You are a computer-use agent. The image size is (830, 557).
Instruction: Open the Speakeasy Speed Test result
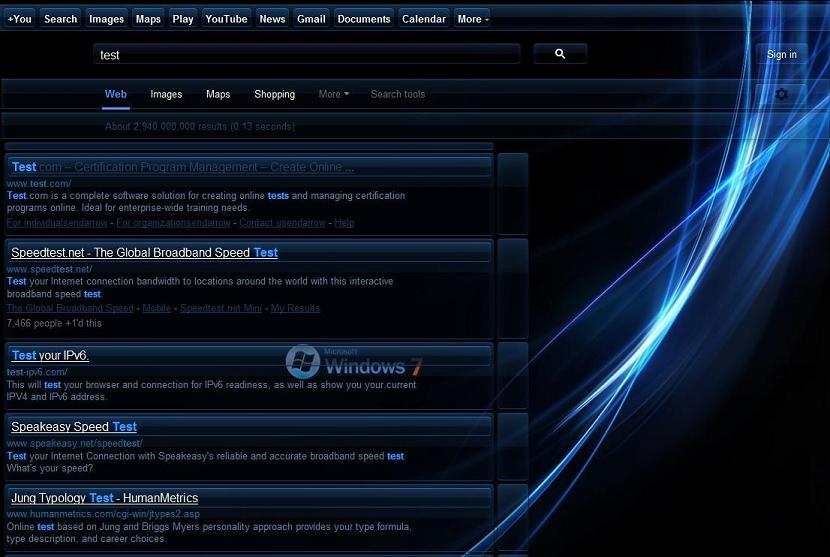tap(74, 427)
